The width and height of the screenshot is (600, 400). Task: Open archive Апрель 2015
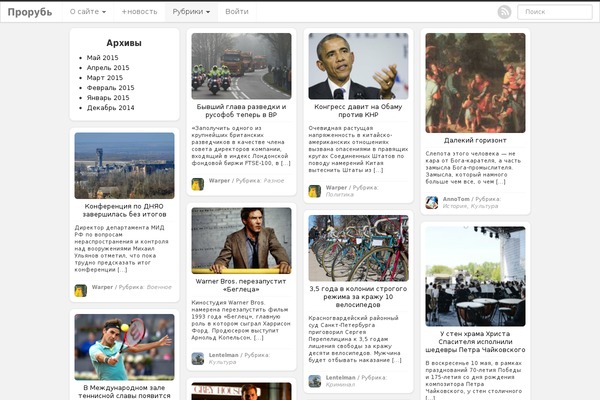pos(108,68)
